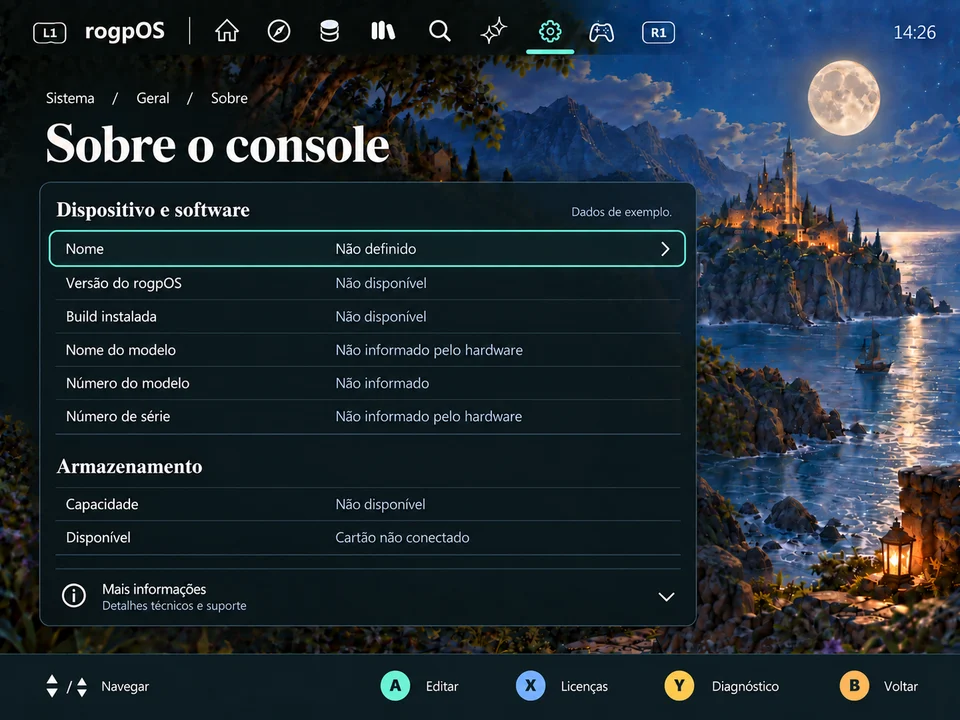Screen dimensions: 960x720
Task: Click the Navegar up/down arrows icon
Action: (x=67, y=686)
